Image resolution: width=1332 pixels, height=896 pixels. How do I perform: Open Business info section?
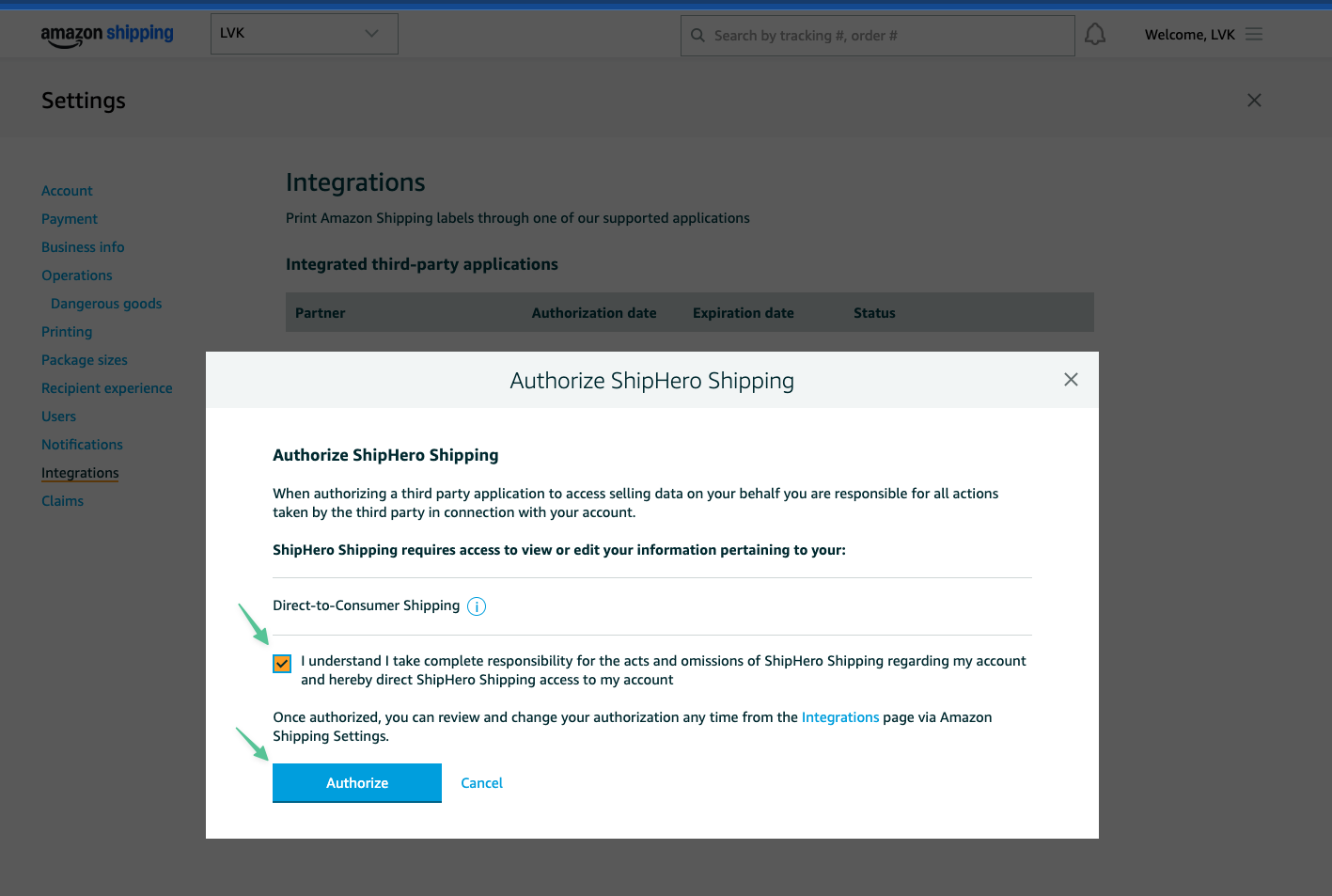click(83, 247)
